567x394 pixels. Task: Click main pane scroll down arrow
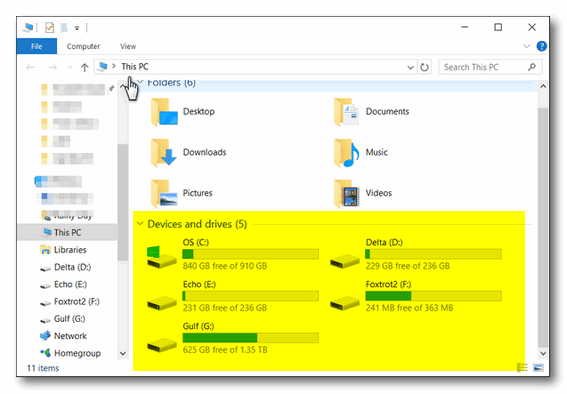tap(543, 354)
